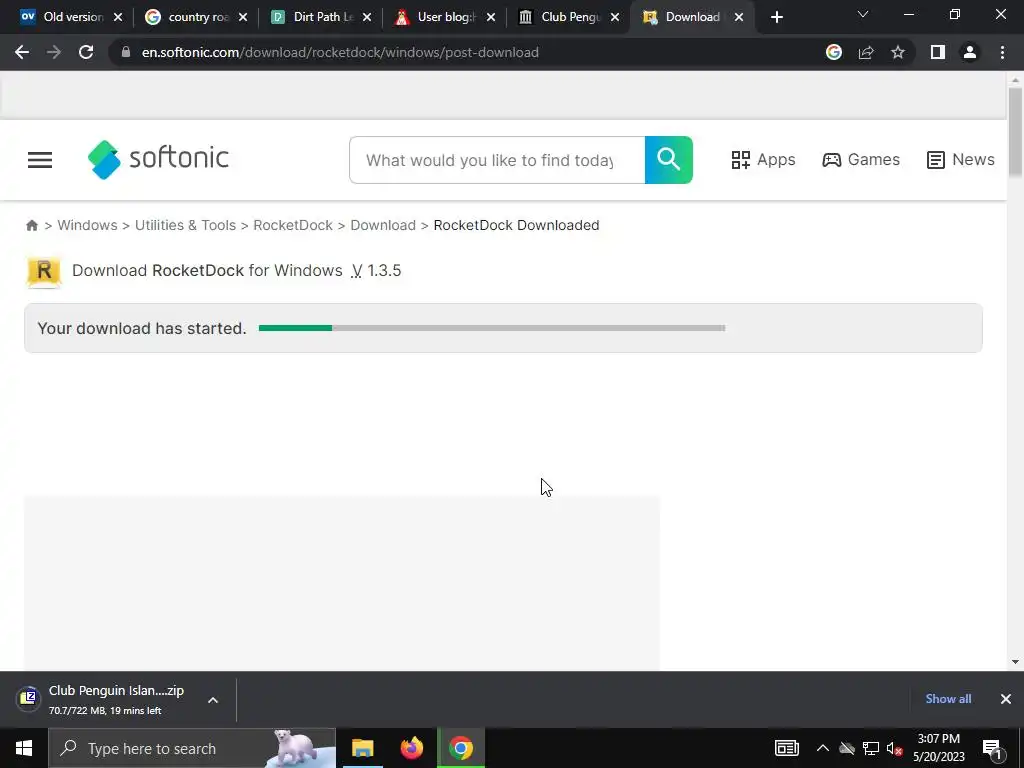Toggle the browser side panel
The image size is (1024, 768).
pyautogui.click(x=938, y=52)
